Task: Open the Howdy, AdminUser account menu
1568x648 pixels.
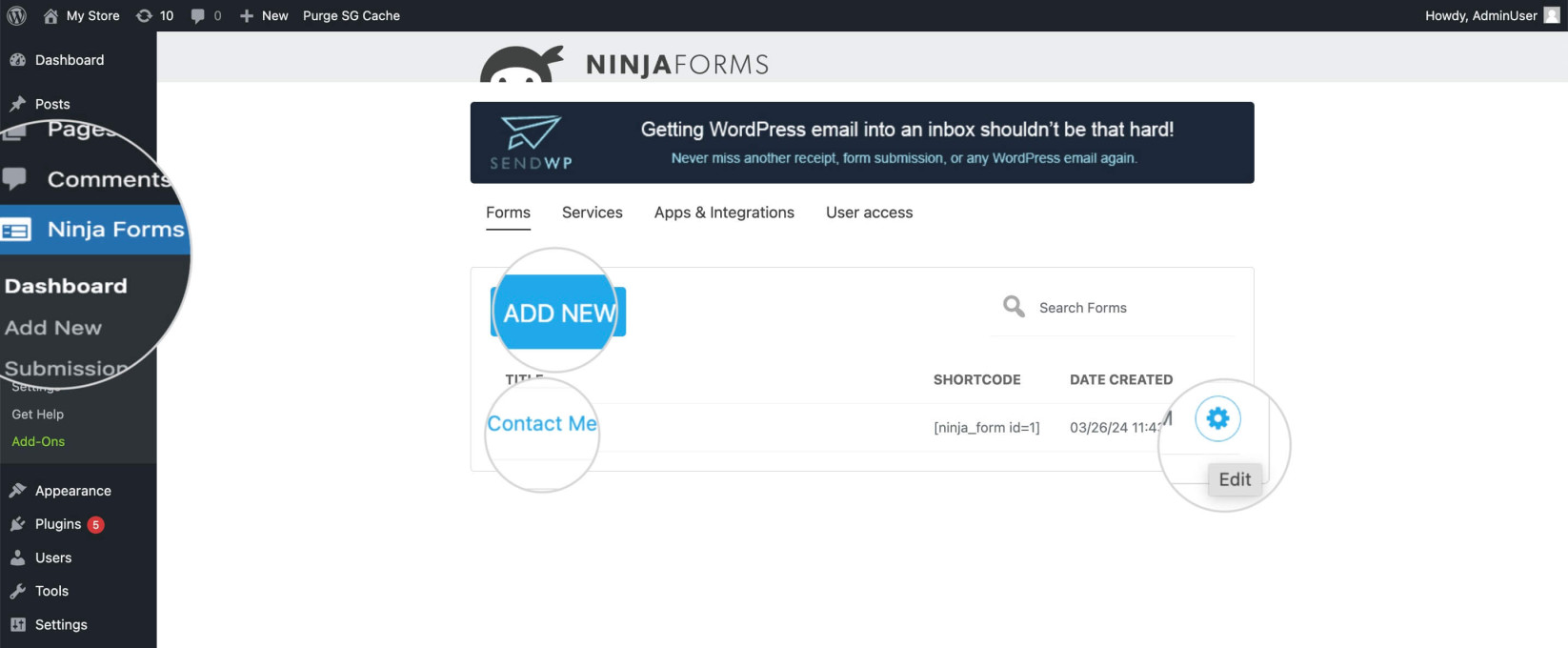Action: 1492,15
